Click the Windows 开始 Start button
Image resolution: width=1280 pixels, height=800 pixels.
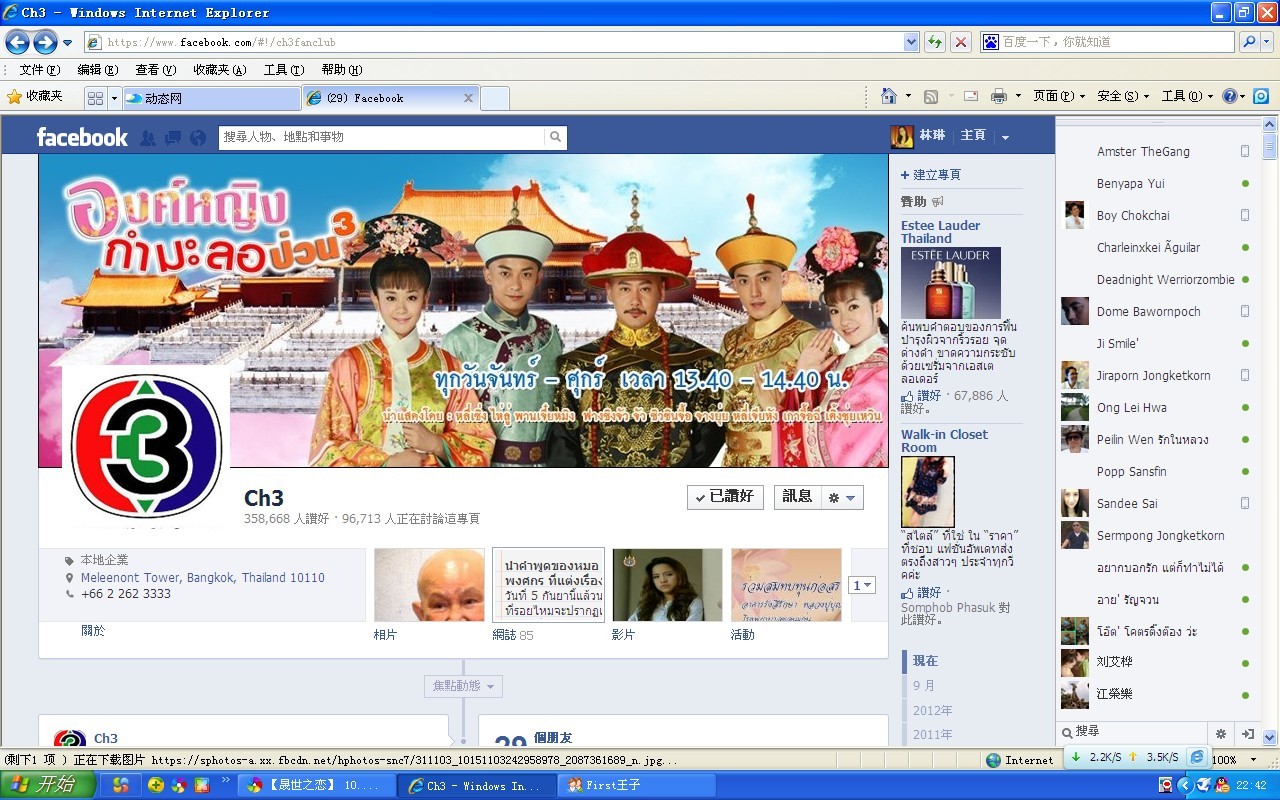48,785
